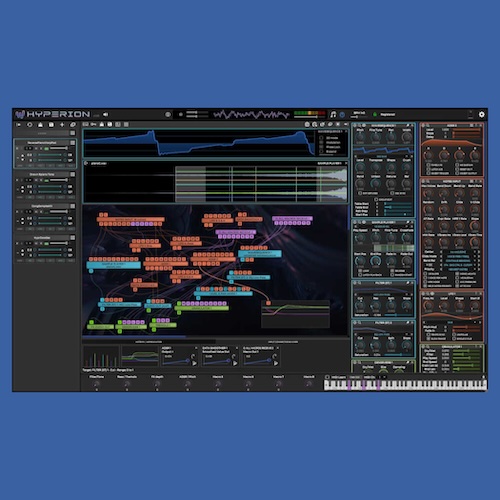Select the right tab above modulation slots
Screen dimensions: 500x500
[x=283, y=342]
